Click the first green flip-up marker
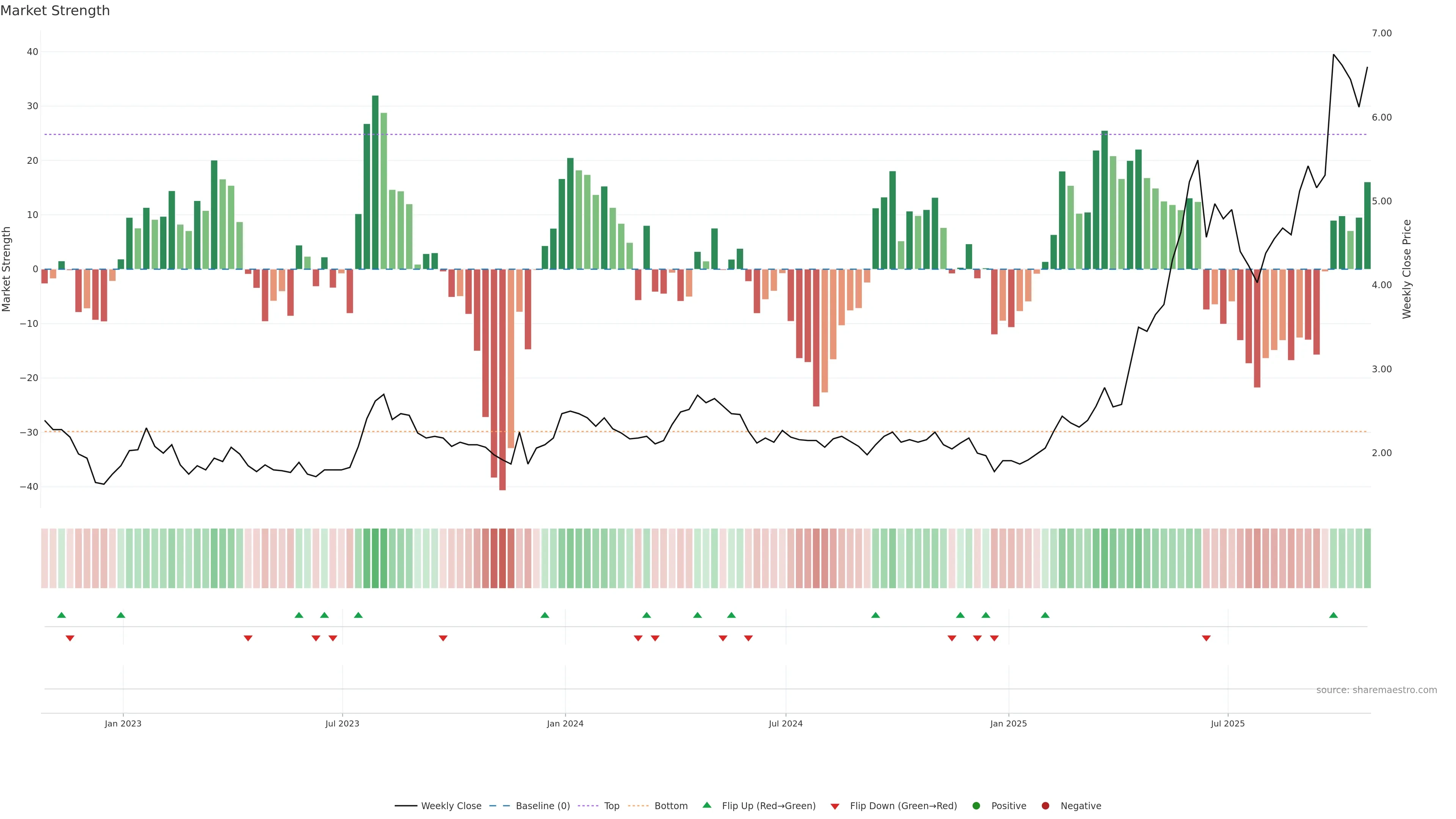1456x819 pixels. 61,615
